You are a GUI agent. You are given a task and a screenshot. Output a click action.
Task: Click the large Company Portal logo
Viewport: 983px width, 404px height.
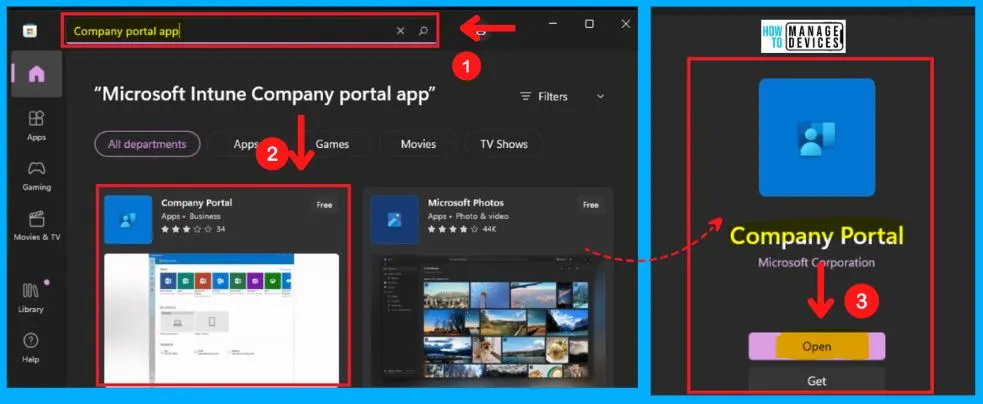[x=817, y=137]
